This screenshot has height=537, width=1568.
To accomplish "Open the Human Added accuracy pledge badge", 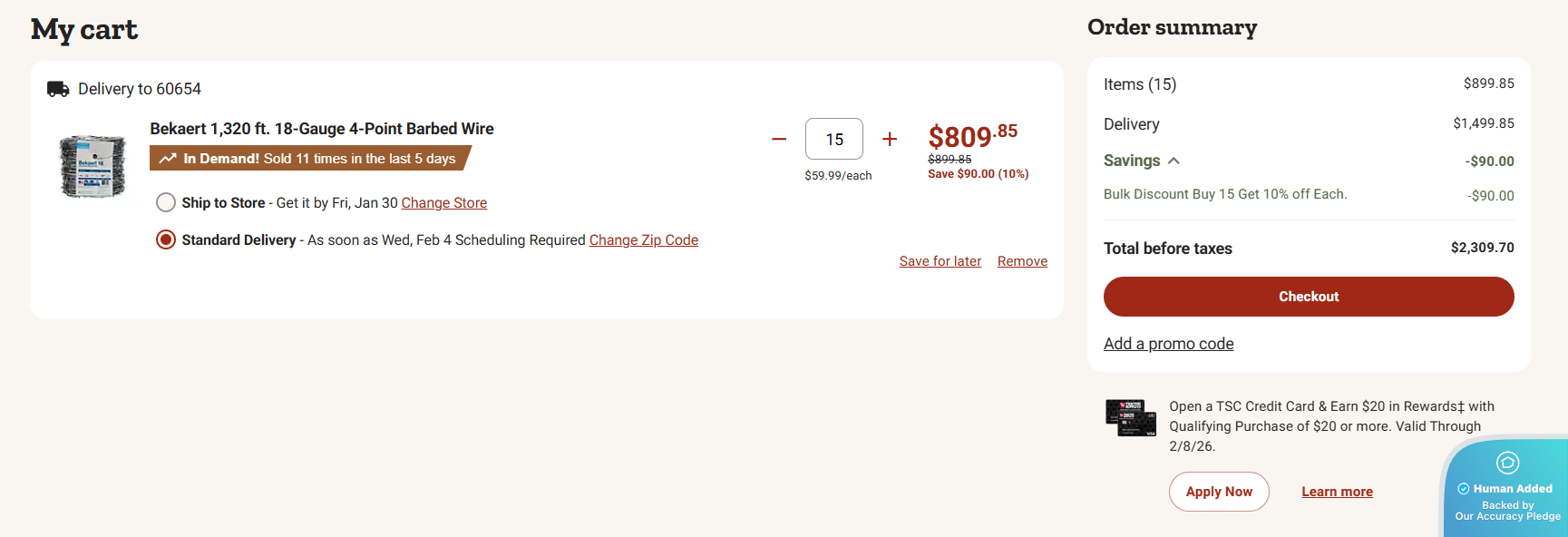I will (x=1506, y=489).
